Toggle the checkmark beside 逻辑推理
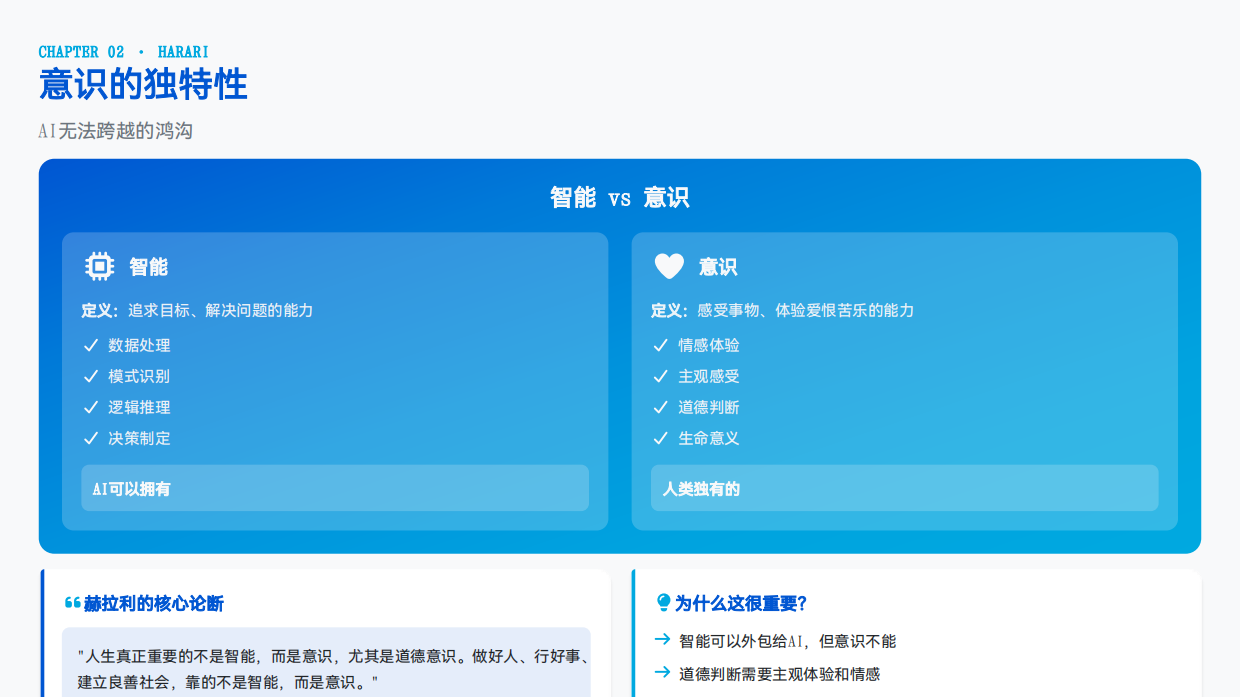Viewport: 1240px width, 697px height. click(88, 407)
